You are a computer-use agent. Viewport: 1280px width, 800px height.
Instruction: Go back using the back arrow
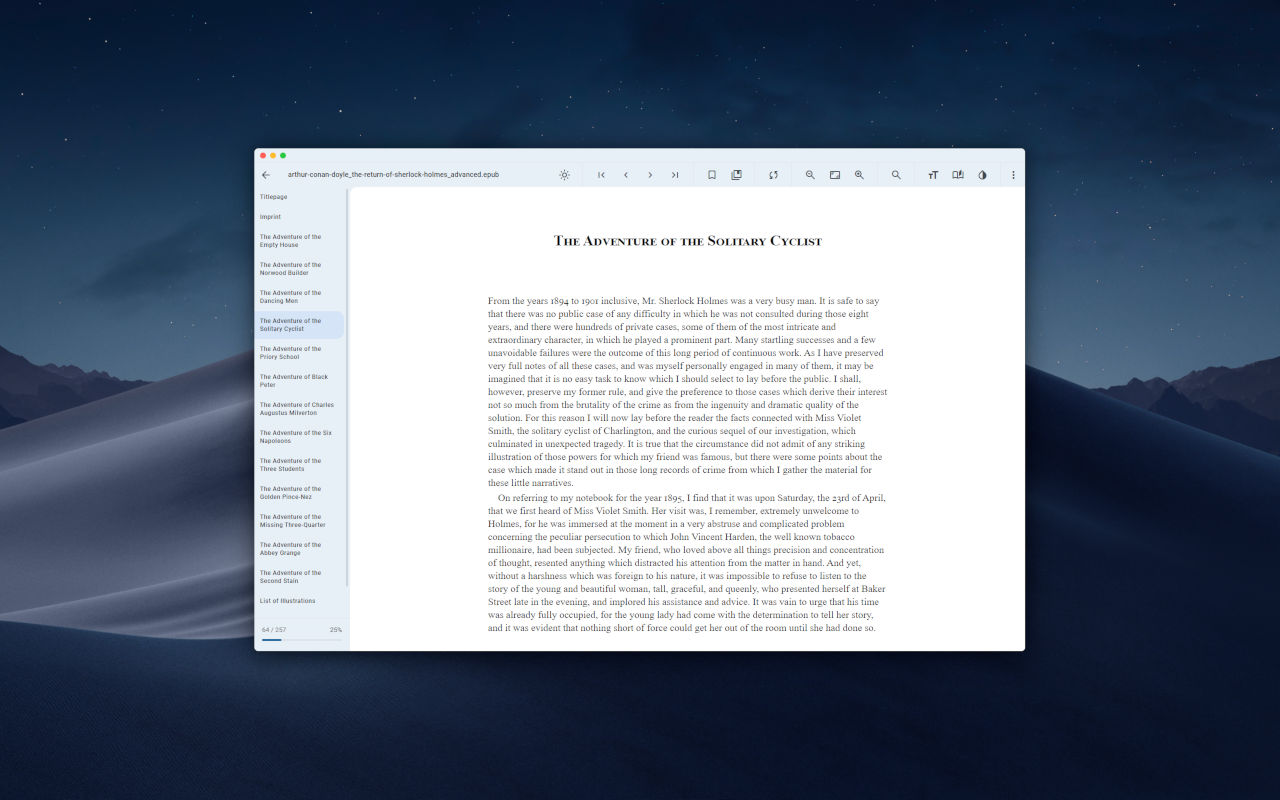[x=266, y=174]
